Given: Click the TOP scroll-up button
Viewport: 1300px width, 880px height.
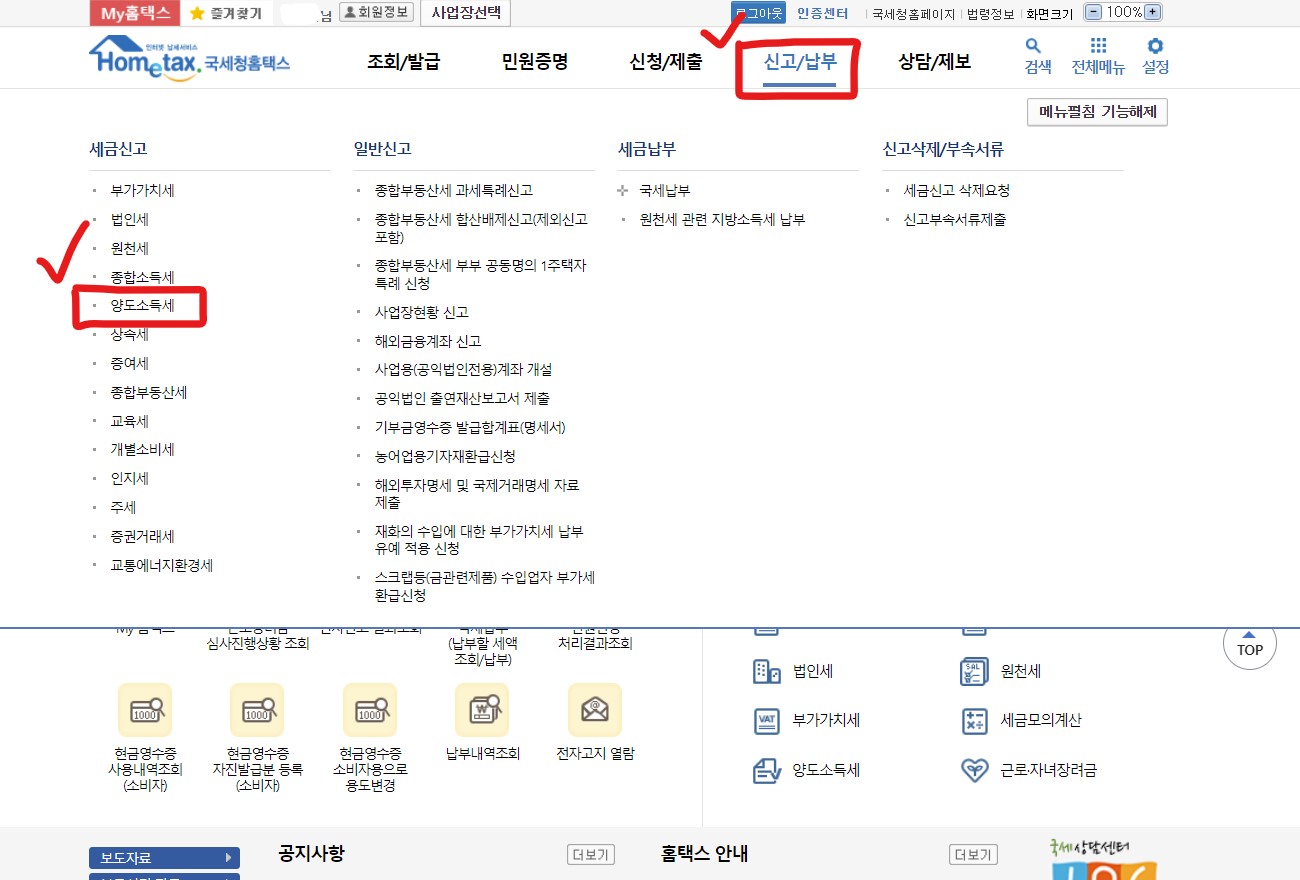Looking at the screenshot, I should 1250,645.
